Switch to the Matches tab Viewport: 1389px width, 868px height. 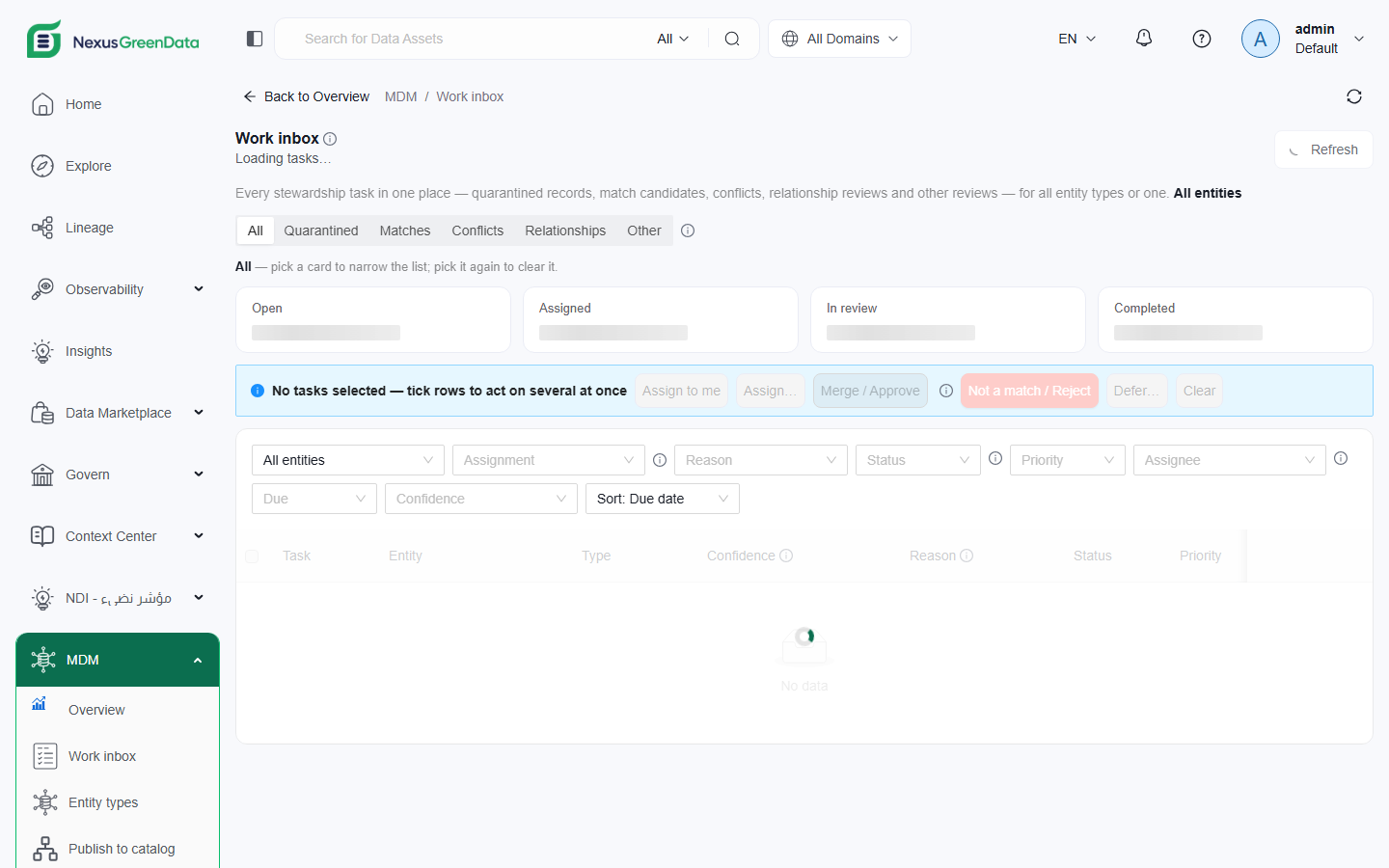pyautogui.click(x=405, y=231)
